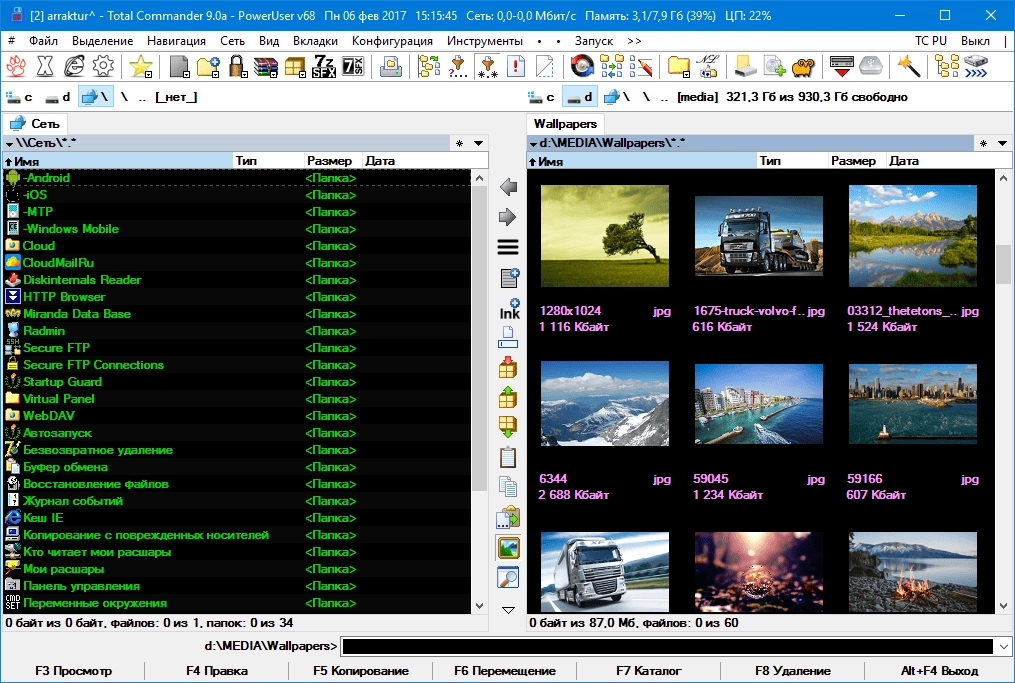The image size is (1015, 683).
Task: Open dropdown on gray document toolbar icon
Action: coord(187,74)
